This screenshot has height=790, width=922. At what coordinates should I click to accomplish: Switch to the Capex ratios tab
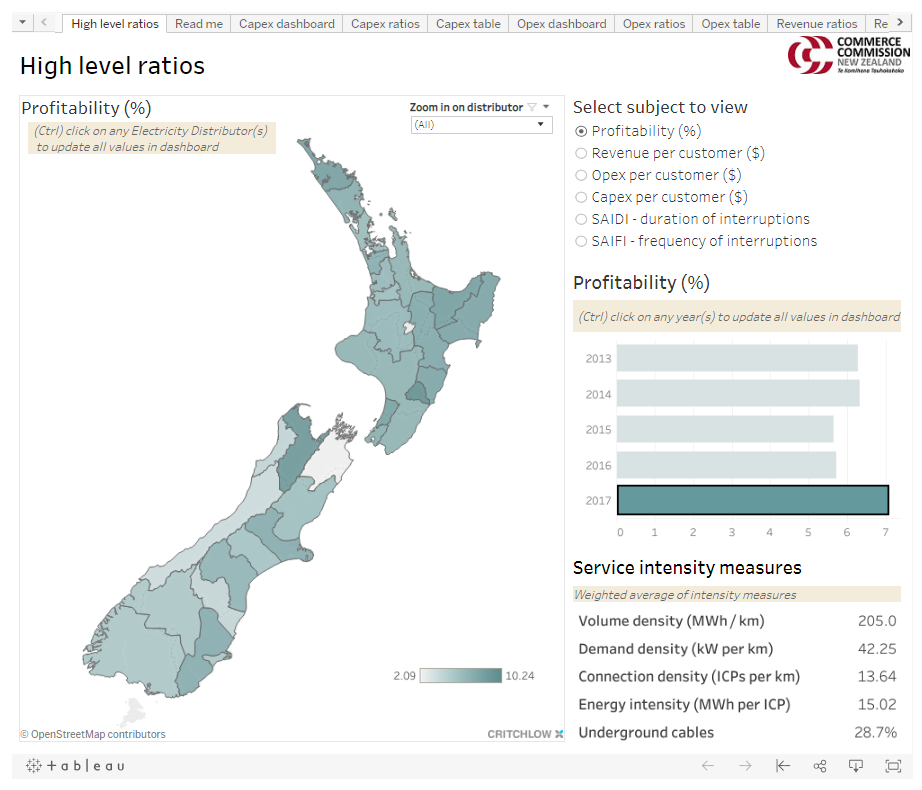click(385, 24)
